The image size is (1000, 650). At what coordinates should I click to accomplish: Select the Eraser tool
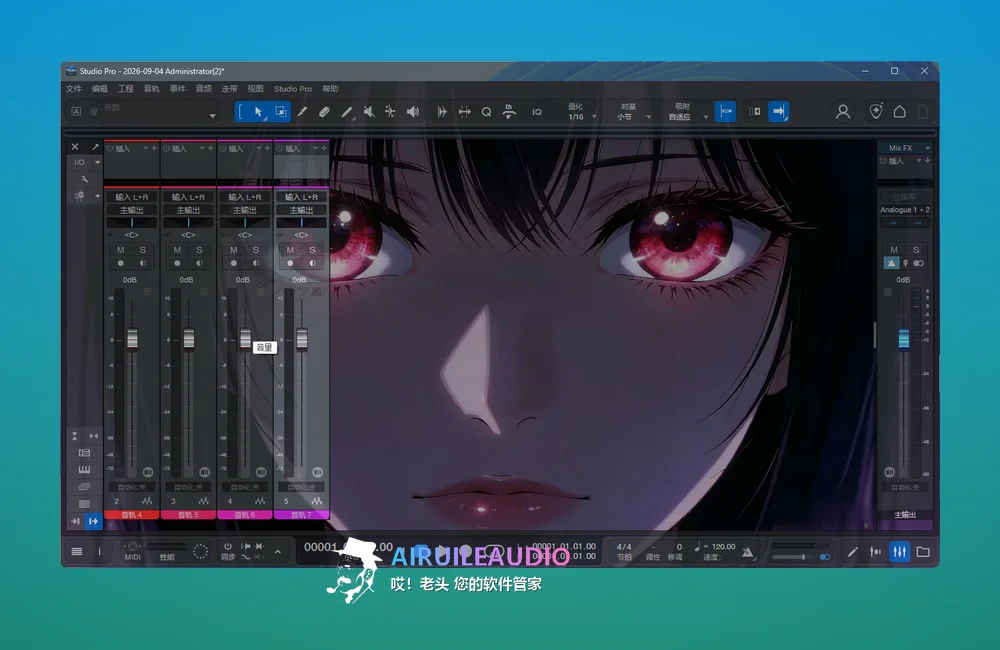(x=324, y=112)
